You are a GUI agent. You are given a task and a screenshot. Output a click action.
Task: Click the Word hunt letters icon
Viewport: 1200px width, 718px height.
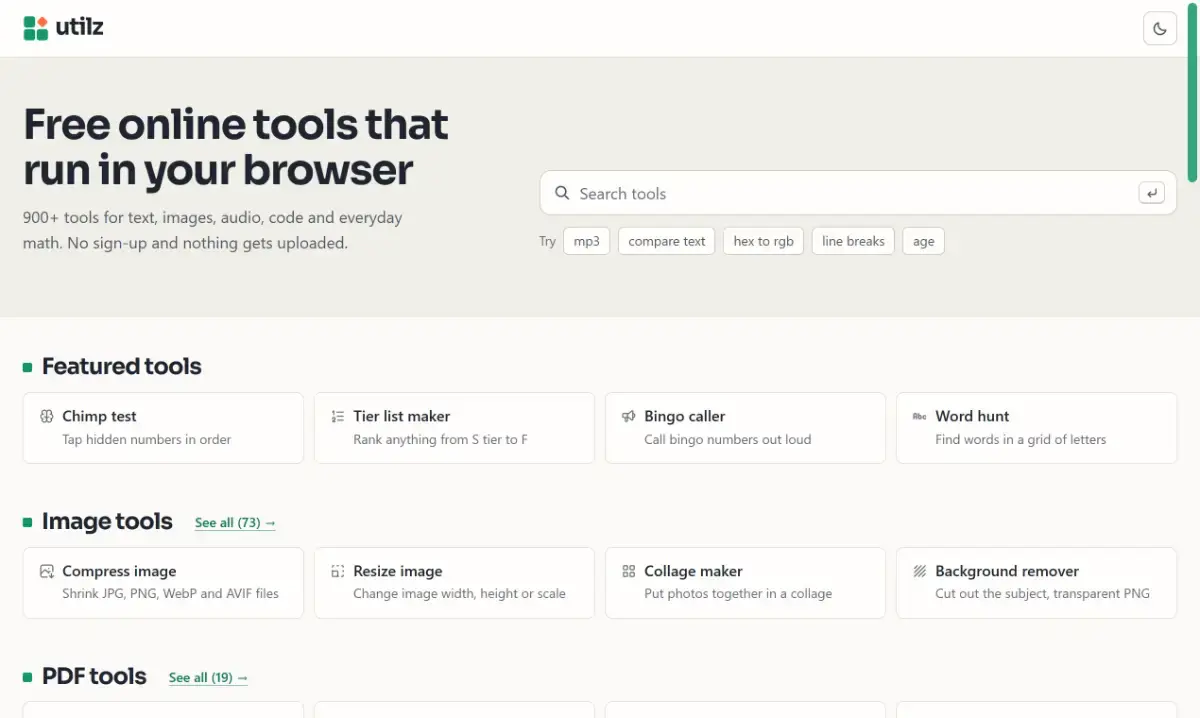click(919, 416)
